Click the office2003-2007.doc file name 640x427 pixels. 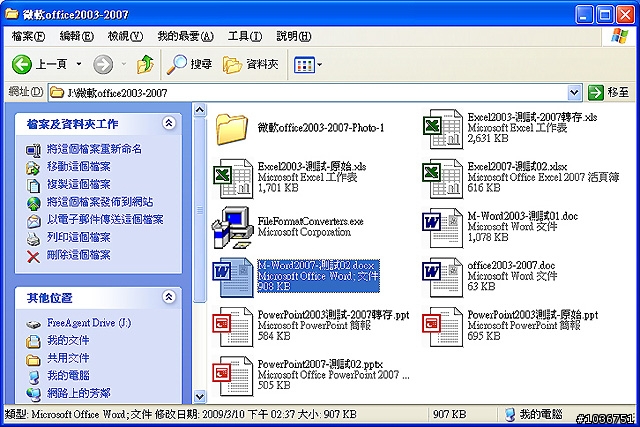(511, 265)
